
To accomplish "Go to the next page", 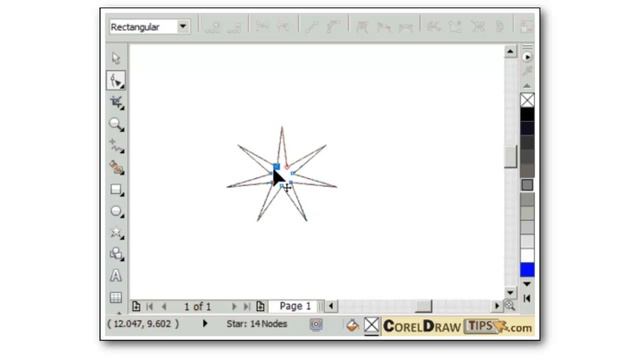I will pyautogui.click(x=234, y=307).
